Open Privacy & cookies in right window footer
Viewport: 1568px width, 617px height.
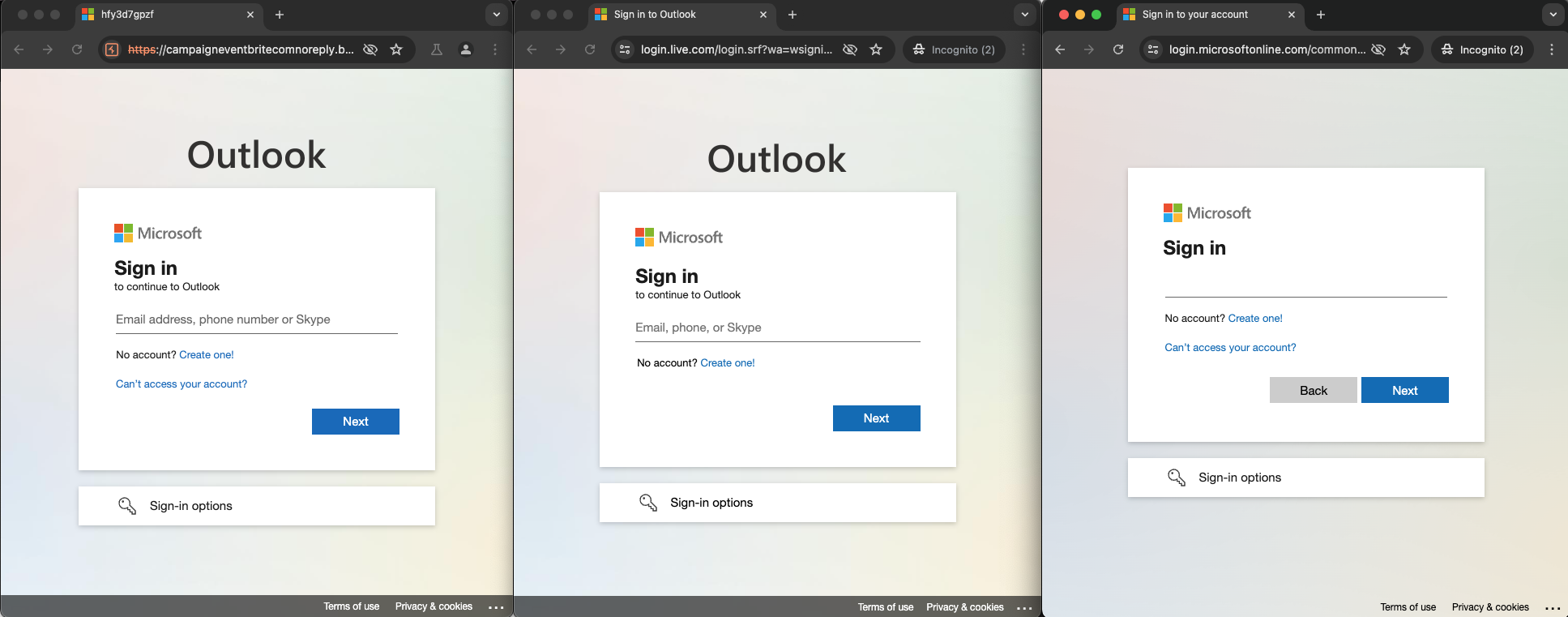tap(1490, 607)
